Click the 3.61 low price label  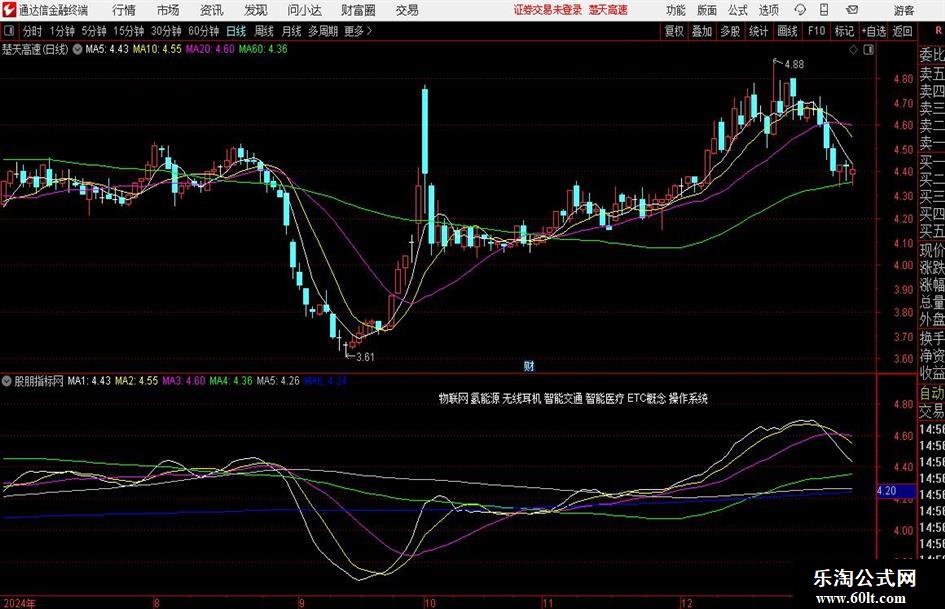[365, 357]
